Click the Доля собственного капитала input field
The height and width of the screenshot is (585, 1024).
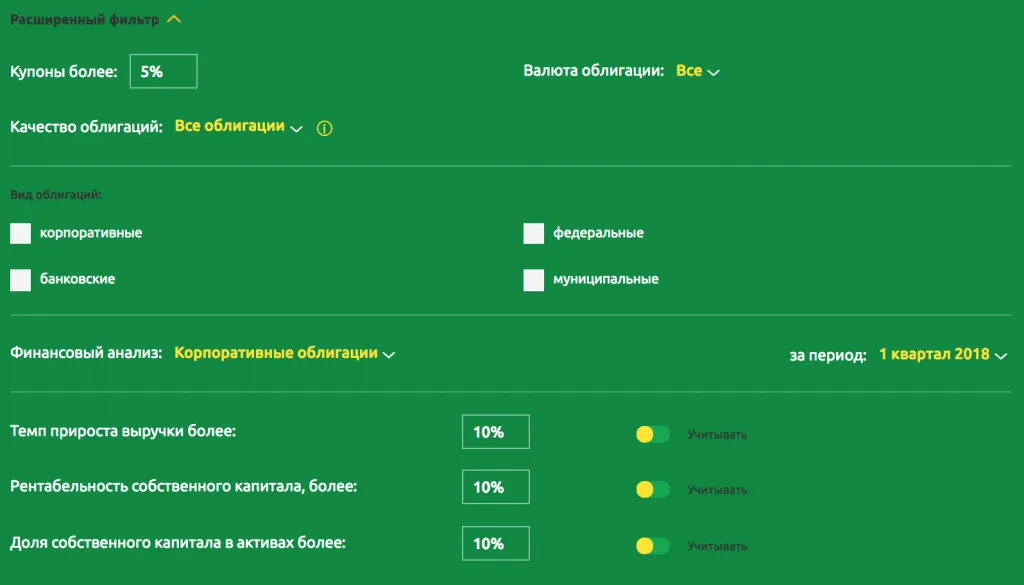[495, 543]
